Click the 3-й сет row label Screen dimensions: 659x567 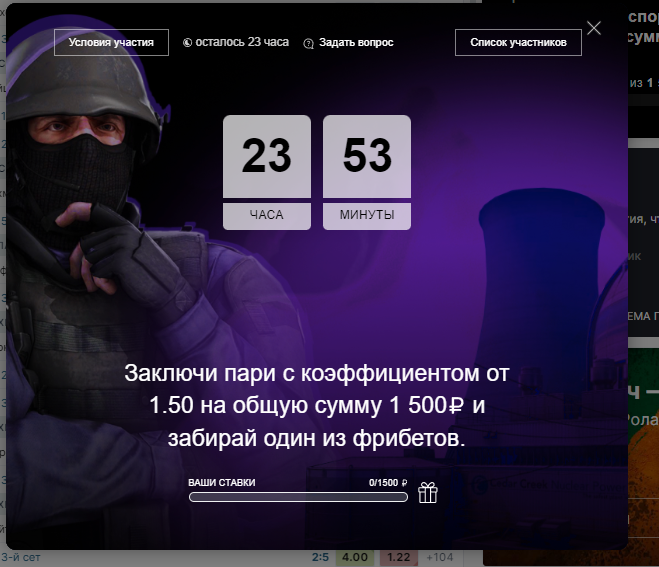pos(21,557)
